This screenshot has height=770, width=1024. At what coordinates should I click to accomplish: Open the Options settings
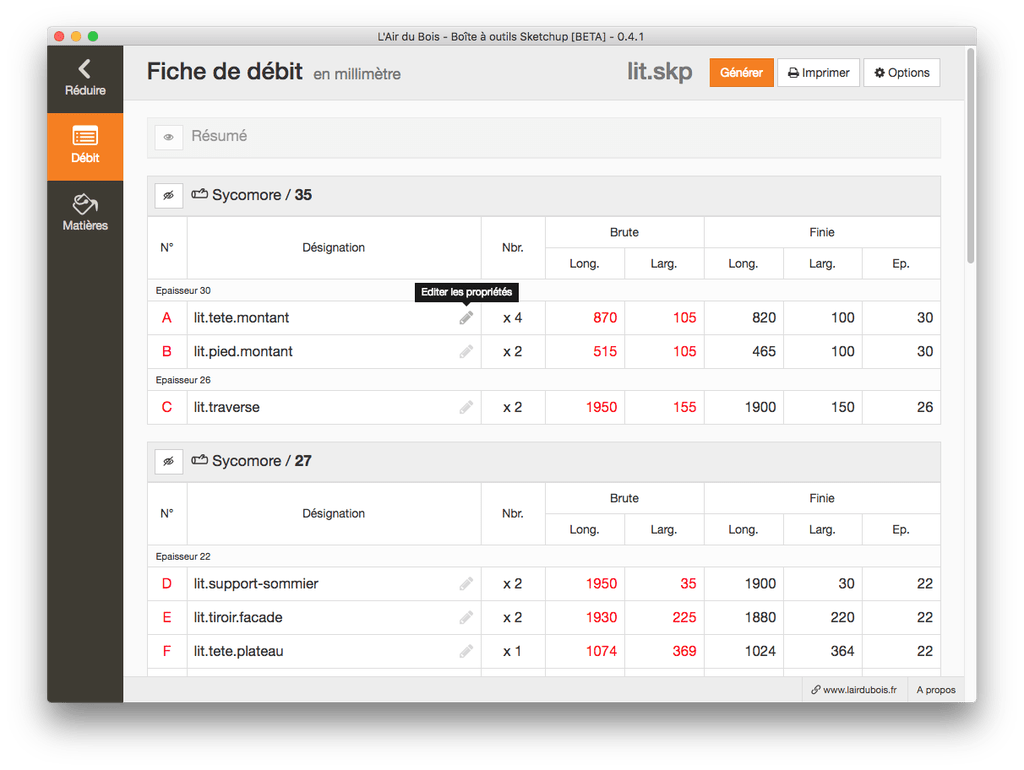(902, 72)
